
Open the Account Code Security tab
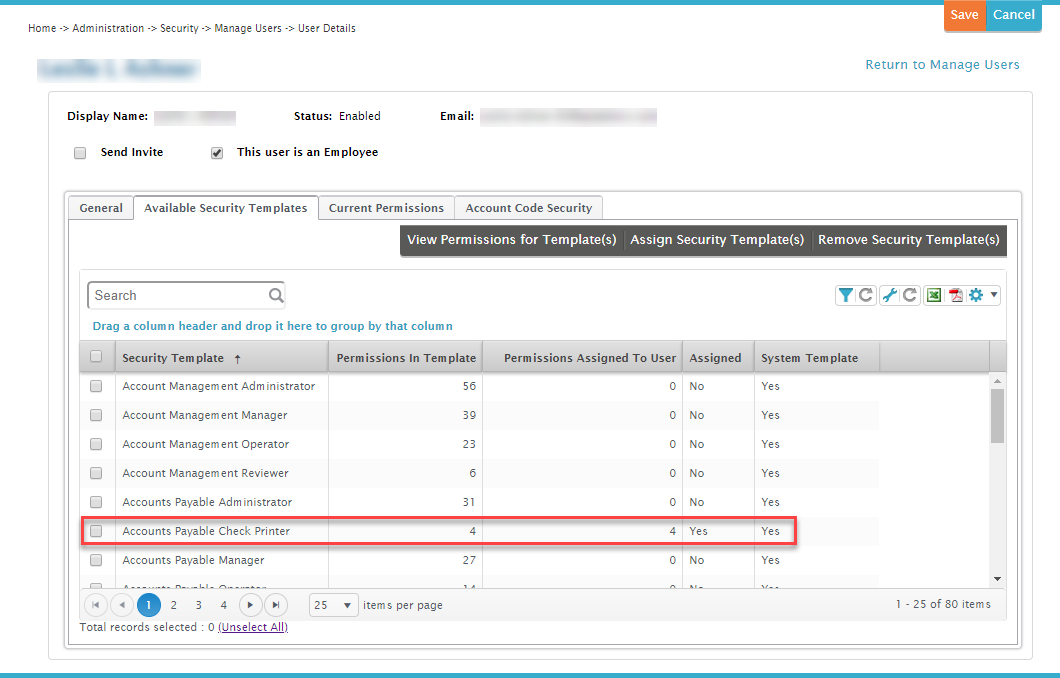(x=528, y=208)
